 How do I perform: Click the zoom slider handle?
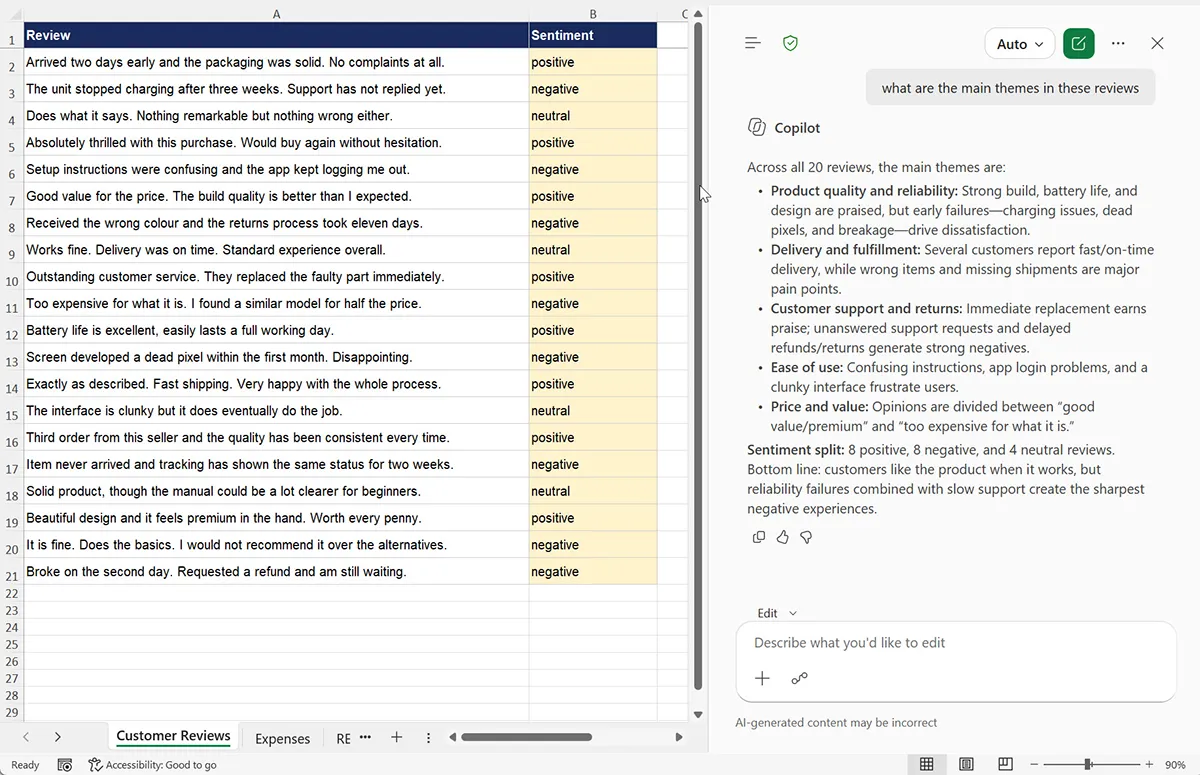tap(1087, 764)
